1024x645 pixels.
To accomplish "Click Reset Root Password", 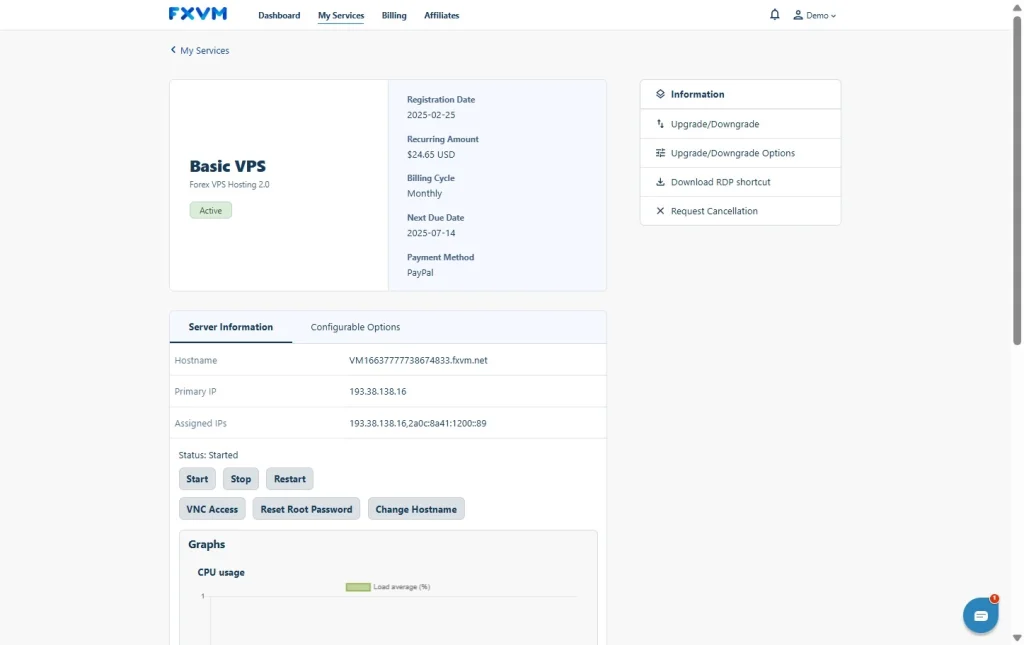I will [306, 509].
